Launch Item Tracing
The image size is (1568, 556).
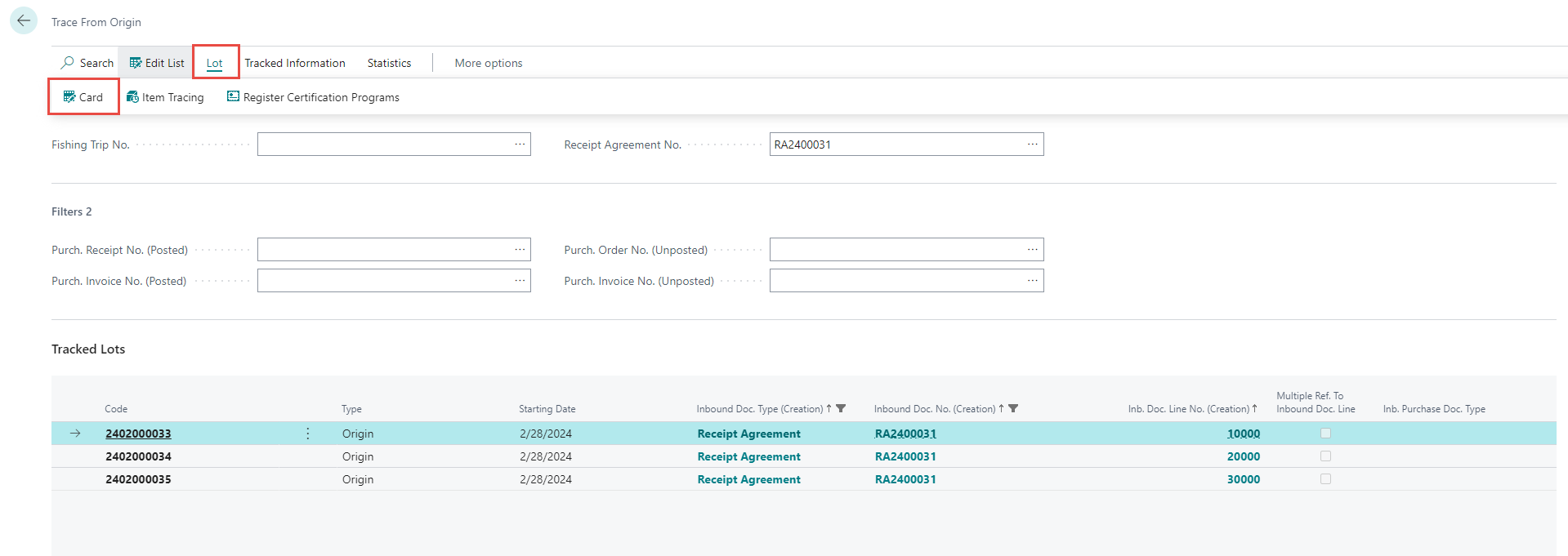pyautogui.click(x=165, y=97)
